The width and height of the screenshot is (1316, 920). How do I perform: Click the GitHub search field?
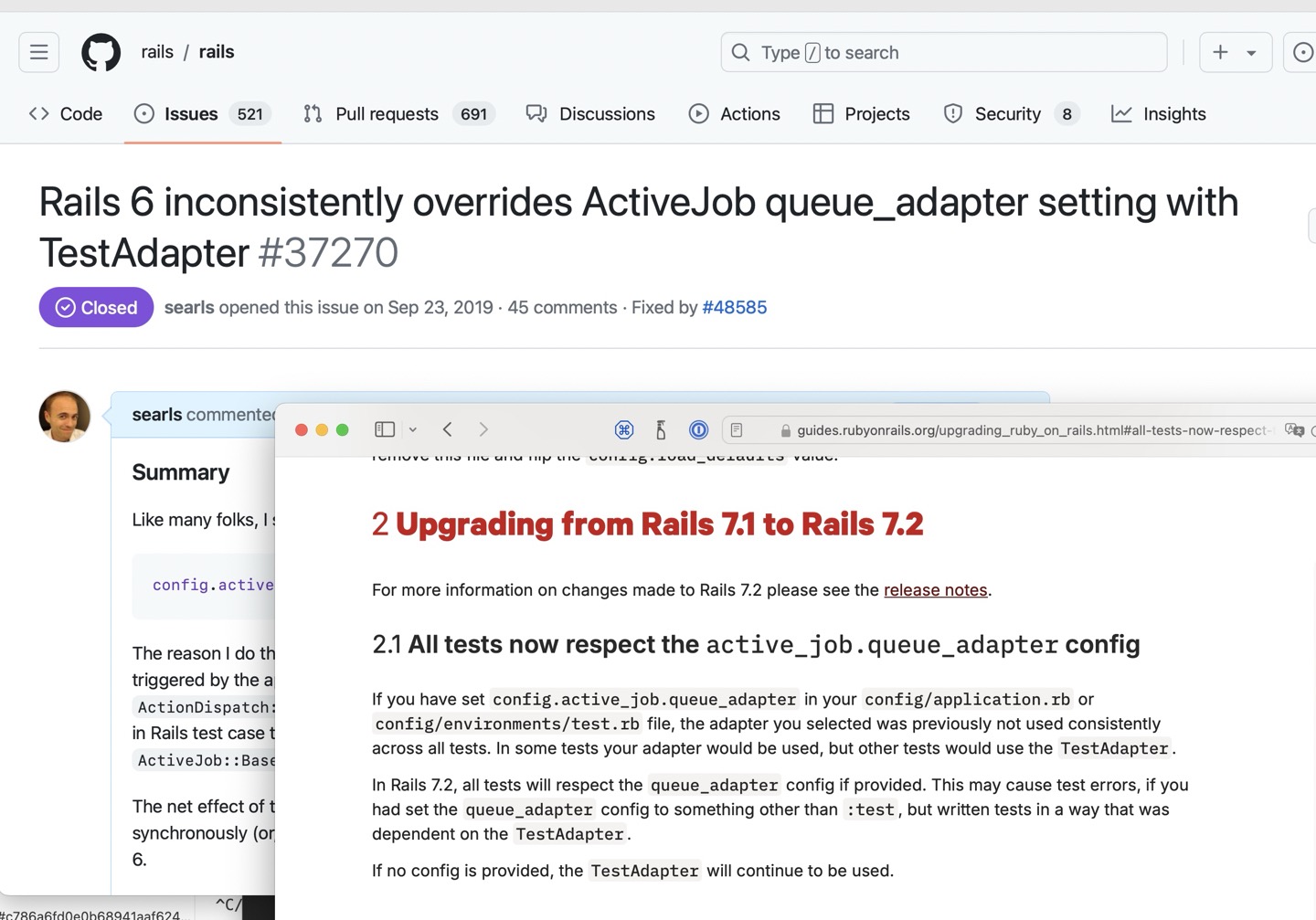(x=943, y=53)
